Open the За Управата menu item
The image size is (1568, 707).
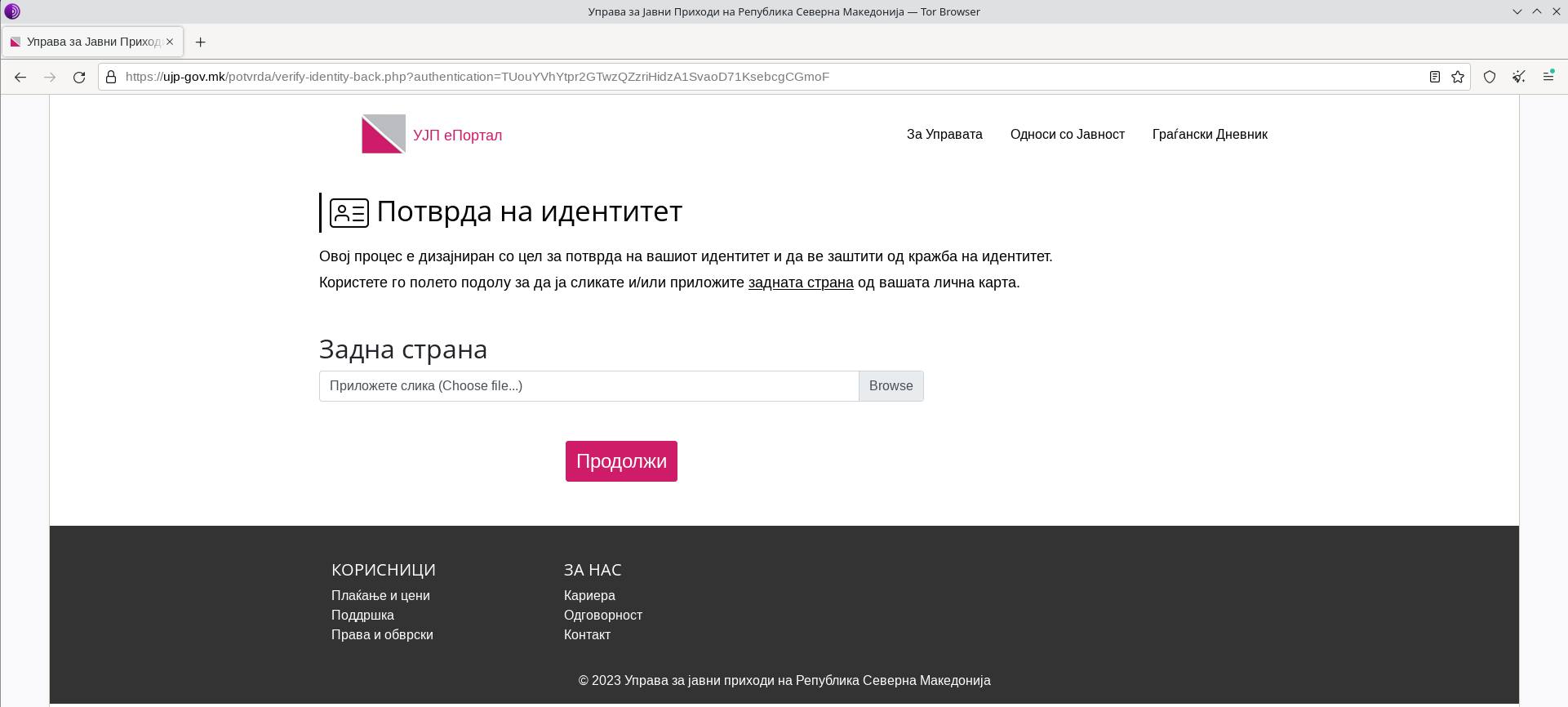pos(944,135)
